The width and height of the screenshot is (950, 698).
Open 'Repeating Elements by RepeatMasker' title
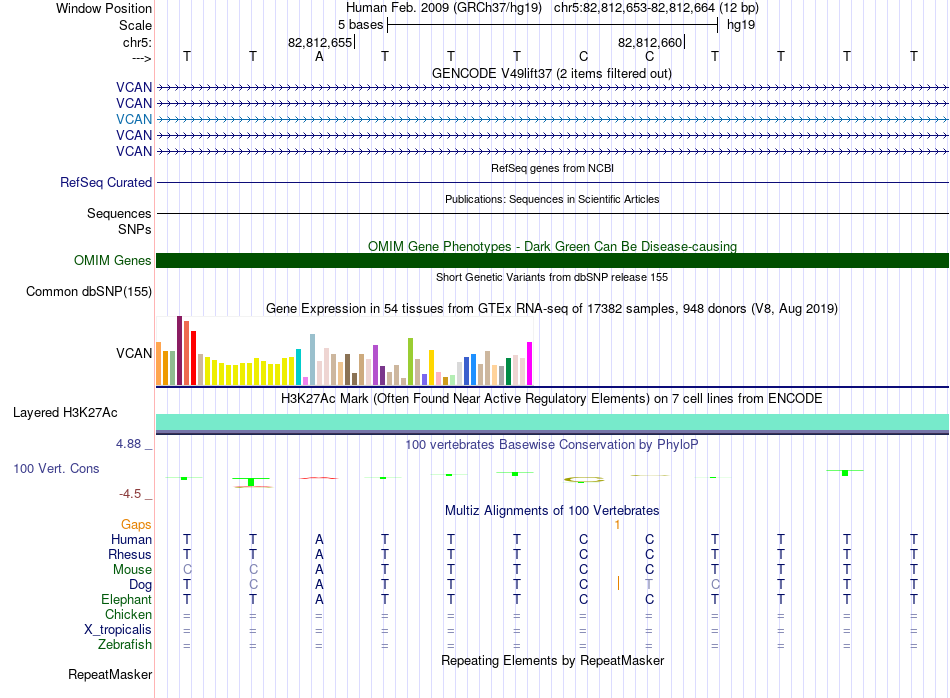click(x=553, y=660)
